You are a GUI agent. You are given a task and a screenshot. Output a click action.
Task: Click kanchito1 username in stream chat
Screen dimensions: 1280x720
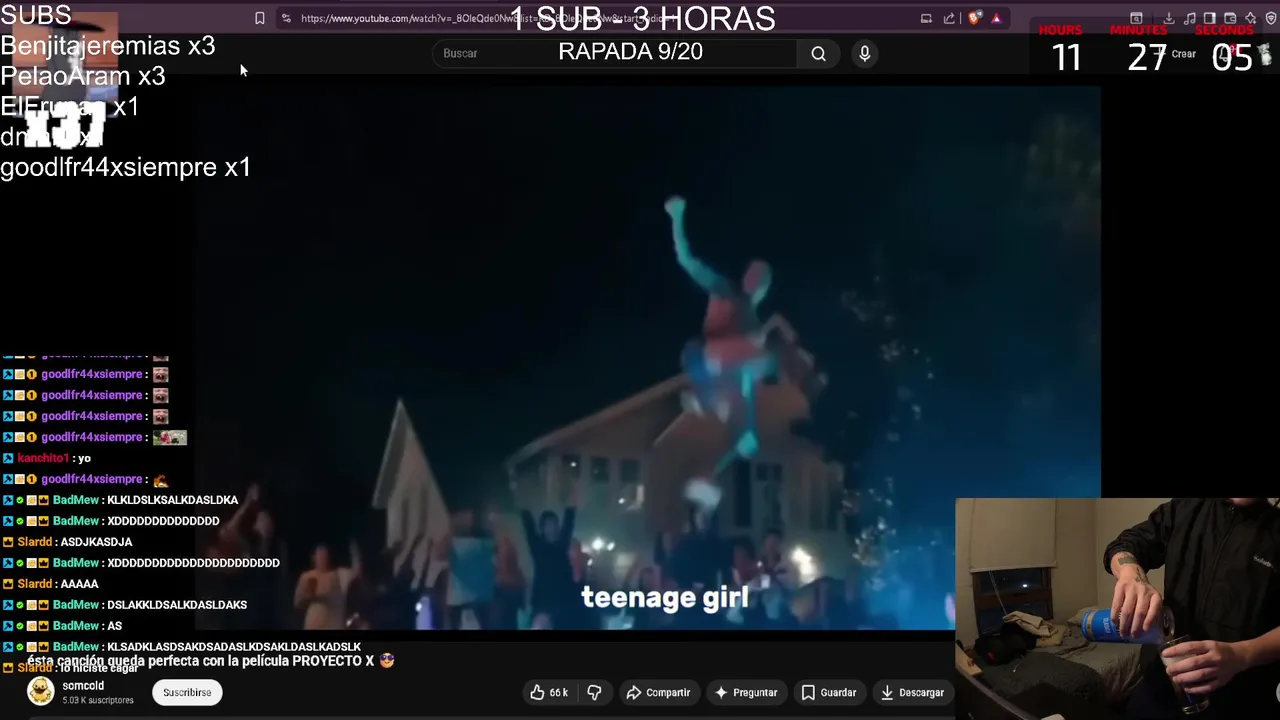click(x=43, y=458)
